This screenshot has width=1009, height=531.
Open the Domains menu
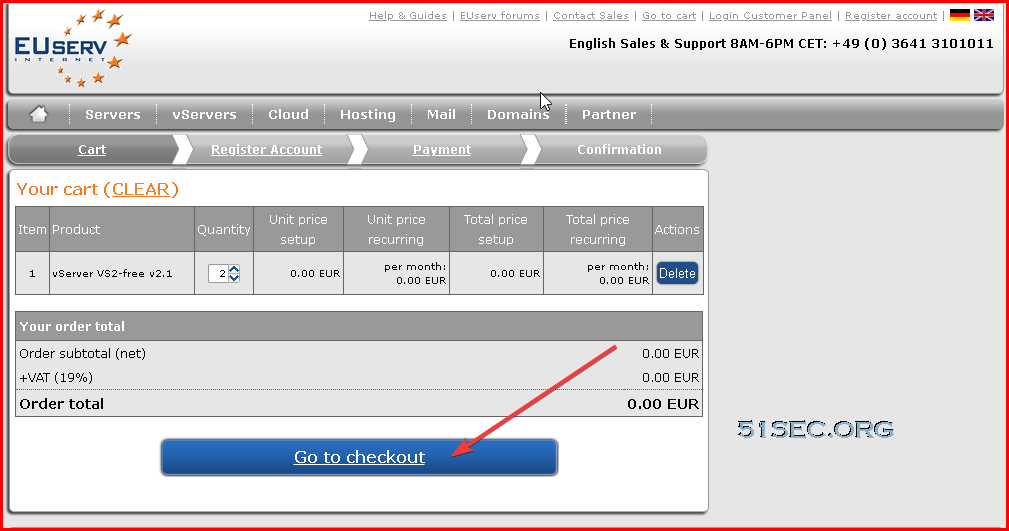coord(518,115)
